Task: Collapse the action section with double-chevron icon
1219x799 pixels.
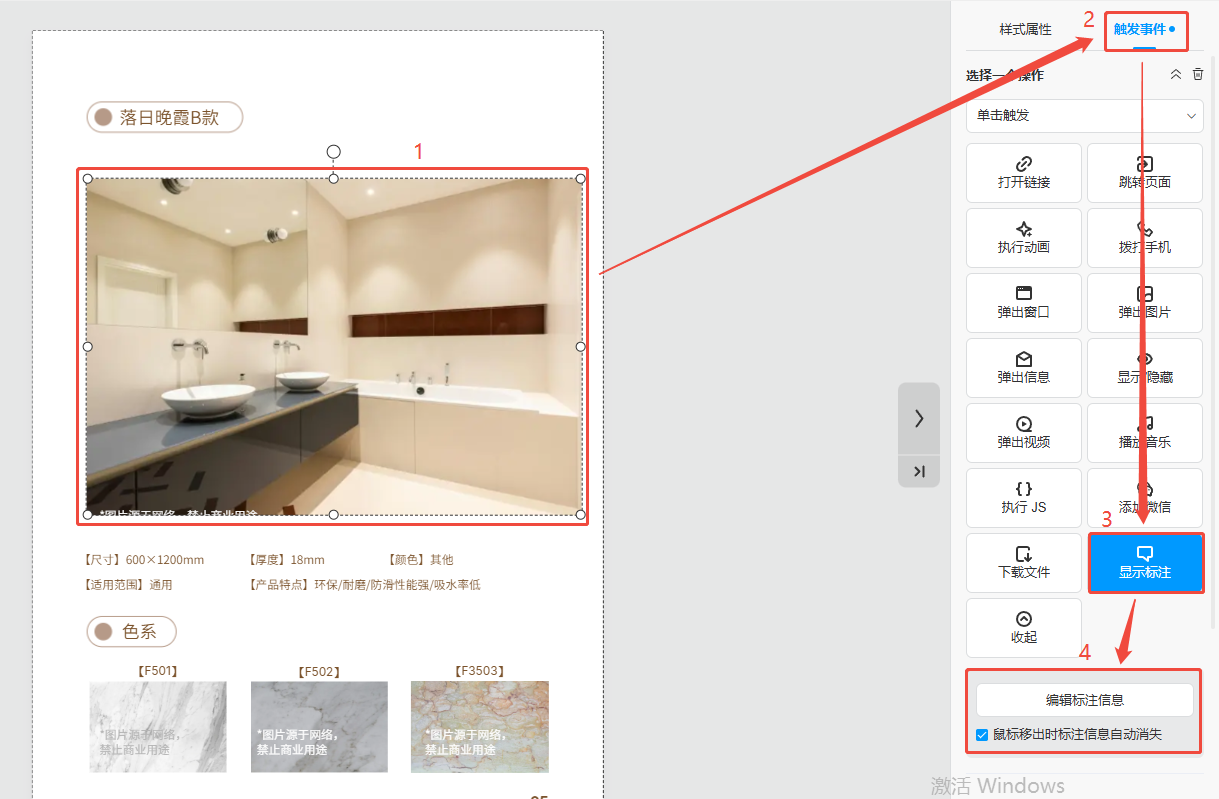Action: tap(1176, 75)
